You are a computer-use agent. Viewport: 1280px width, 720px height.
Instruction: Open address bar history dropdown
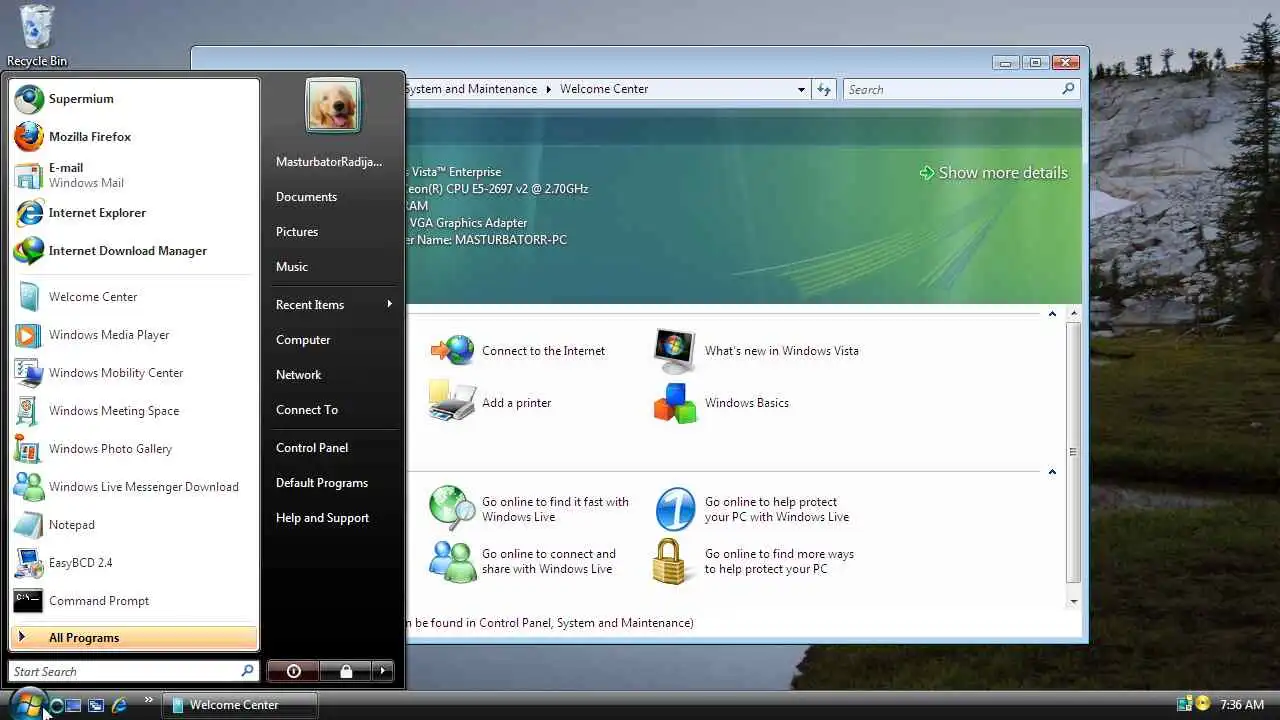[x=801, y=89]
